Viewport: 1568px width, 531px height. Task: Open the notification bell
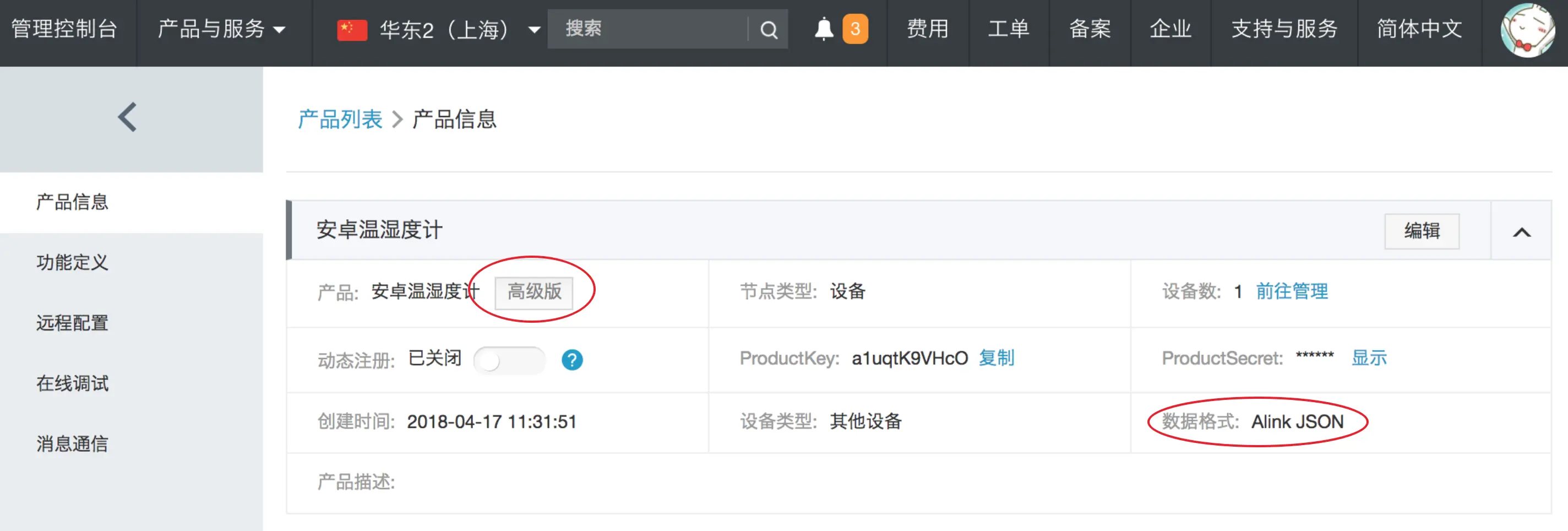coord(824,29)
